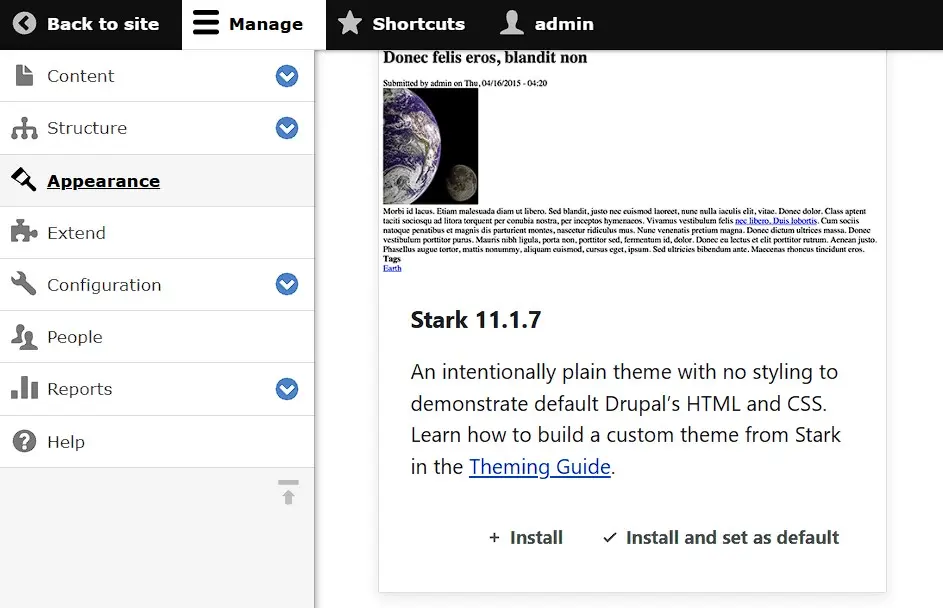Open Configuration via the wrench icon
The height and width of the screenshot is (608, 943).
[x=21, y=284]
